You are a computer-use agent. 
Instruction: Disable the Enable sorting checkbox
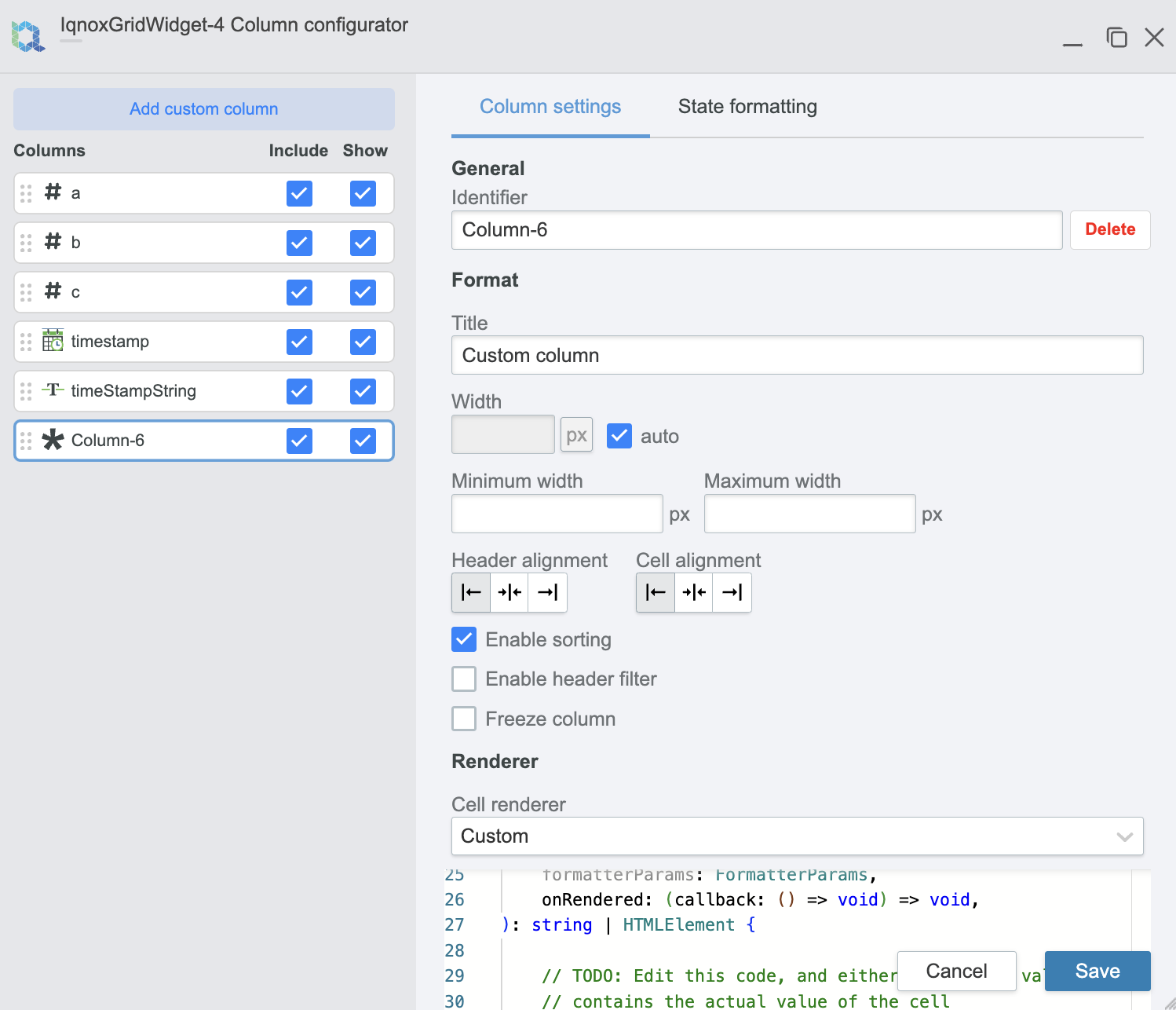pos(464,639)
